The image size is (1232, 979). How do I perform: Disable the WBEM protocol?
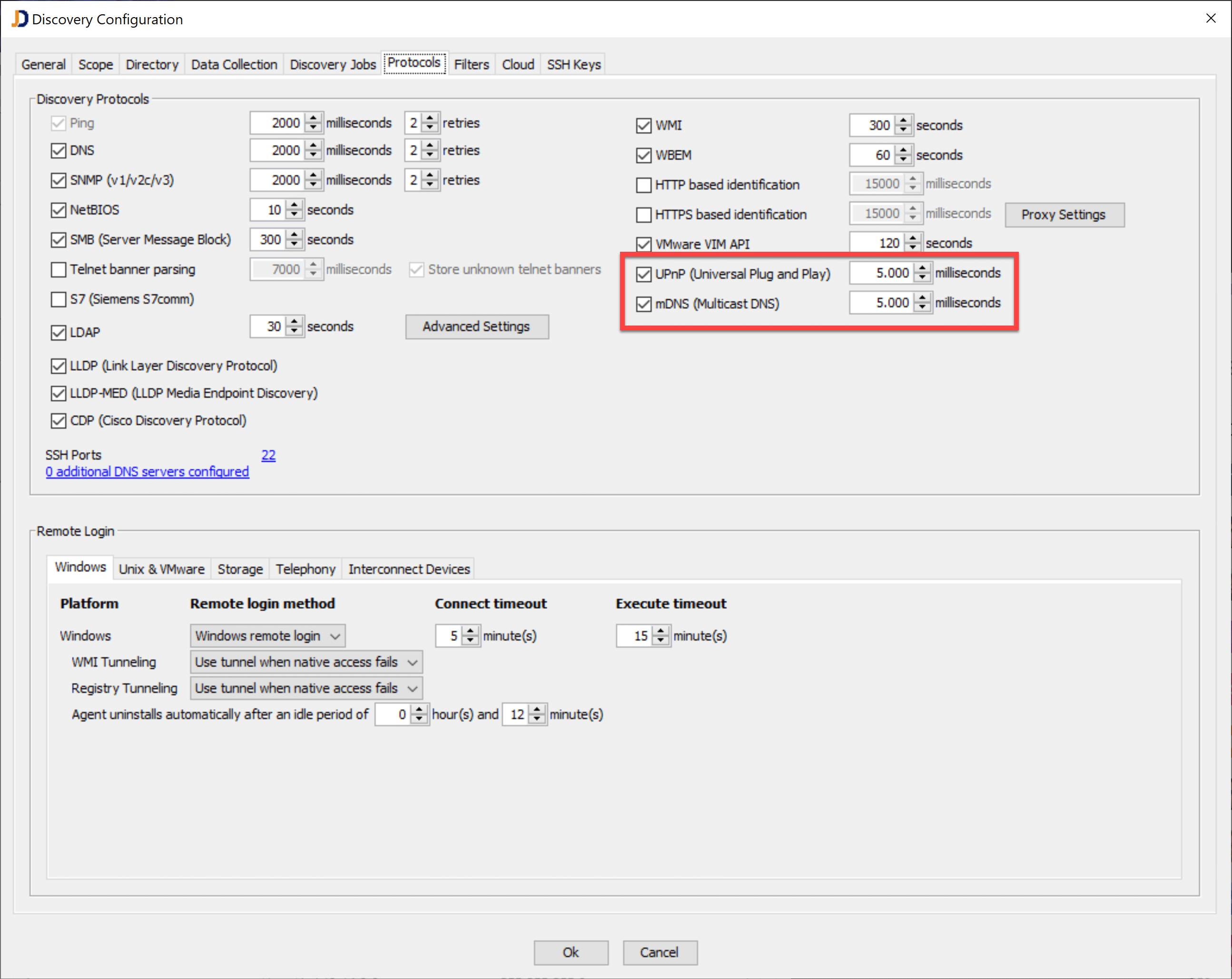[x=643, y=155]
